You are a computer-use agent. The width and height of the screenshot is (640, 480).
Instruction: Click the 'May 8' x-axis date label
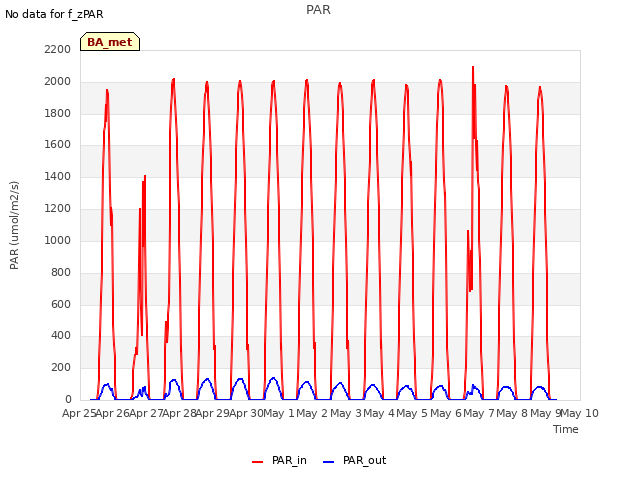pos(512,413)
